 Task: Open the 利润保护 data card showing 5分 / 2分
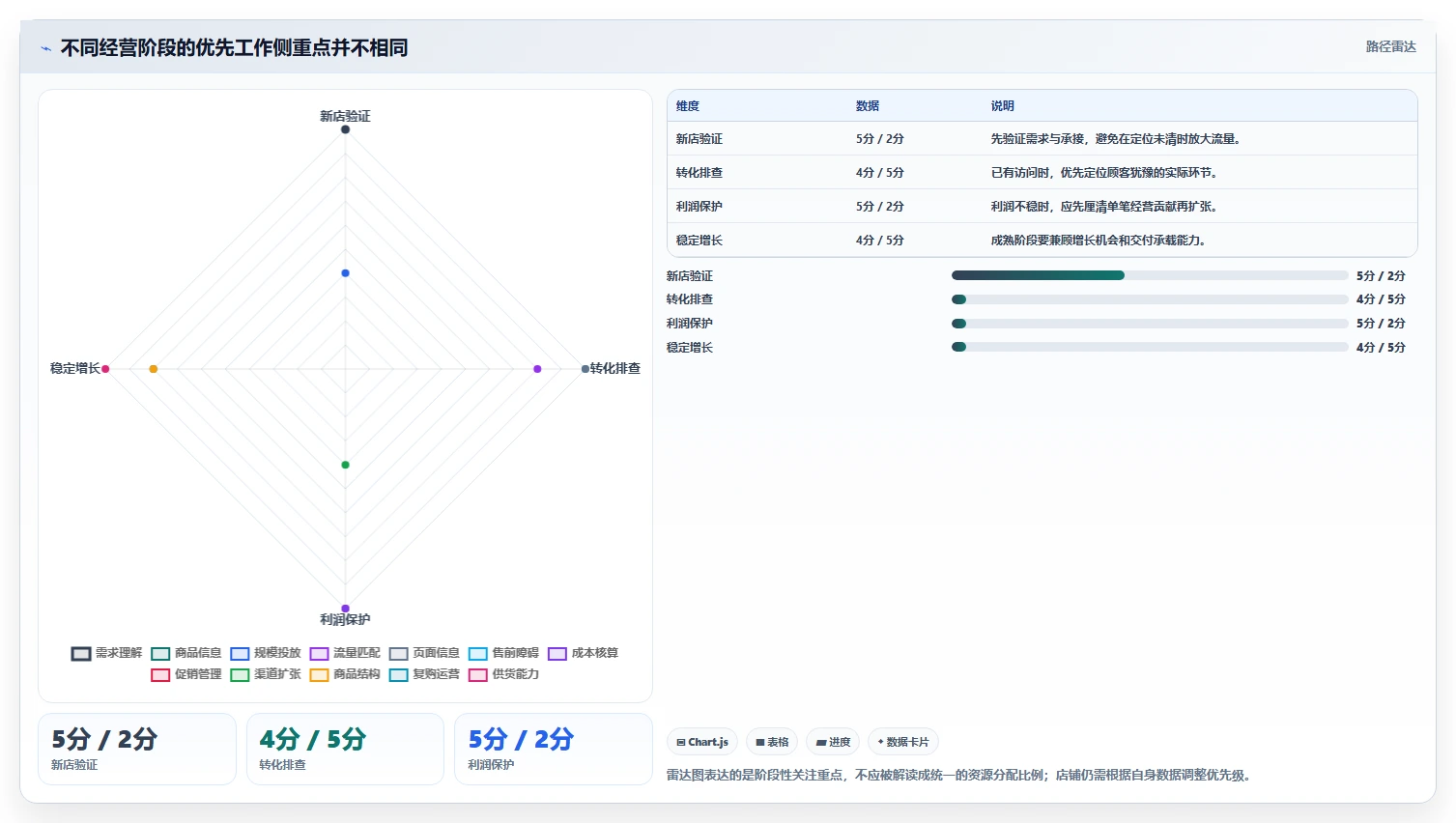(554, 749)
